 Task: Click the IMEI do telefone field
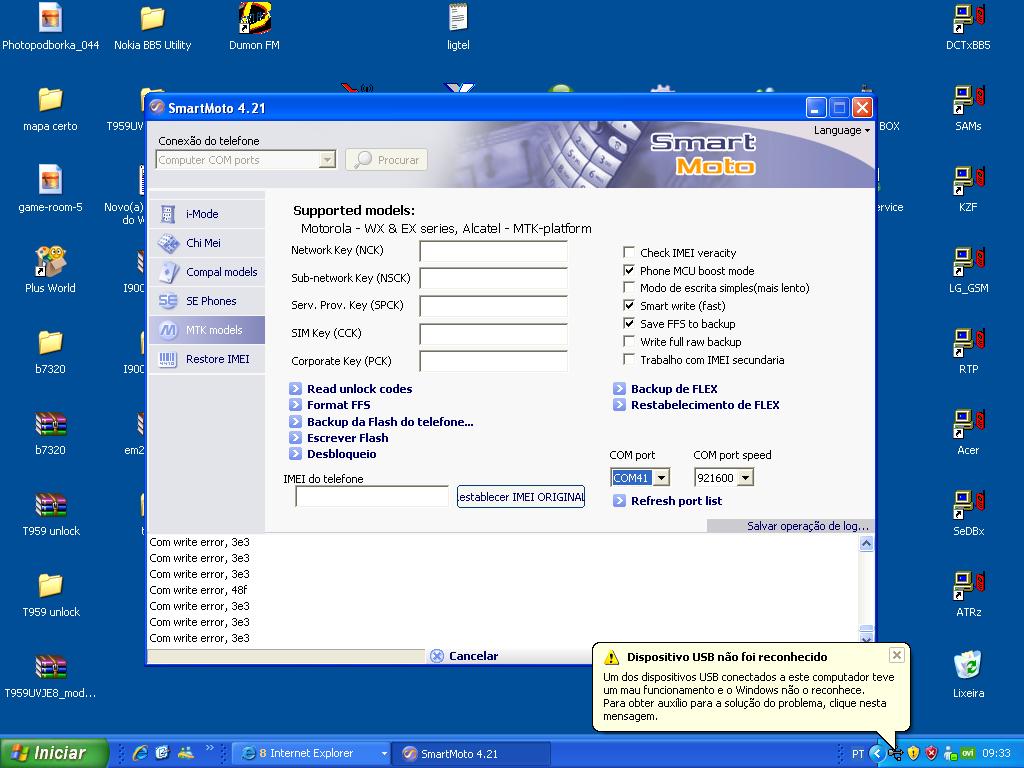tap(372, 496)
